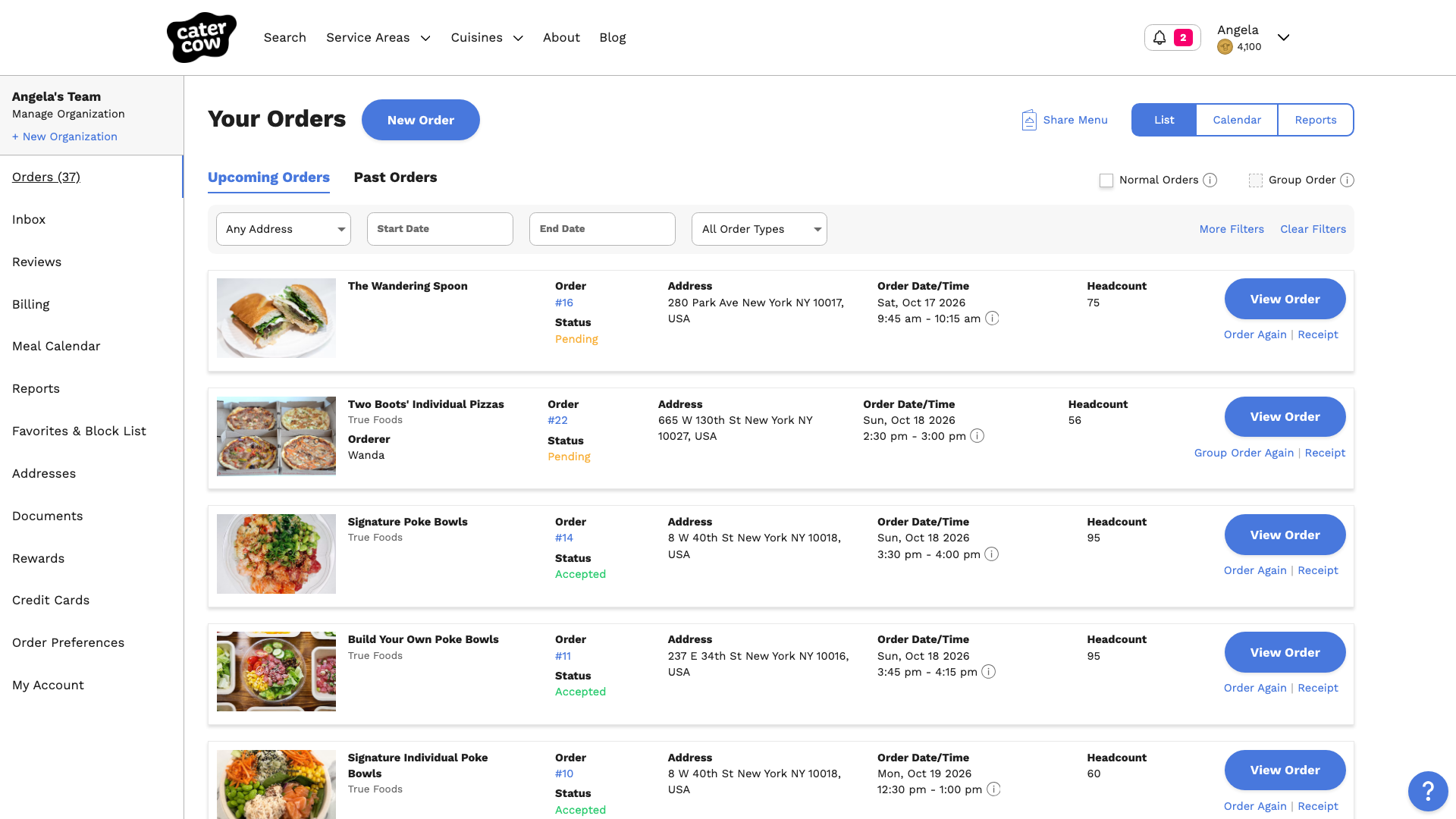Open Meal Calendar in sidebar
Screen dimensions: 1456x819
[56, 346]
